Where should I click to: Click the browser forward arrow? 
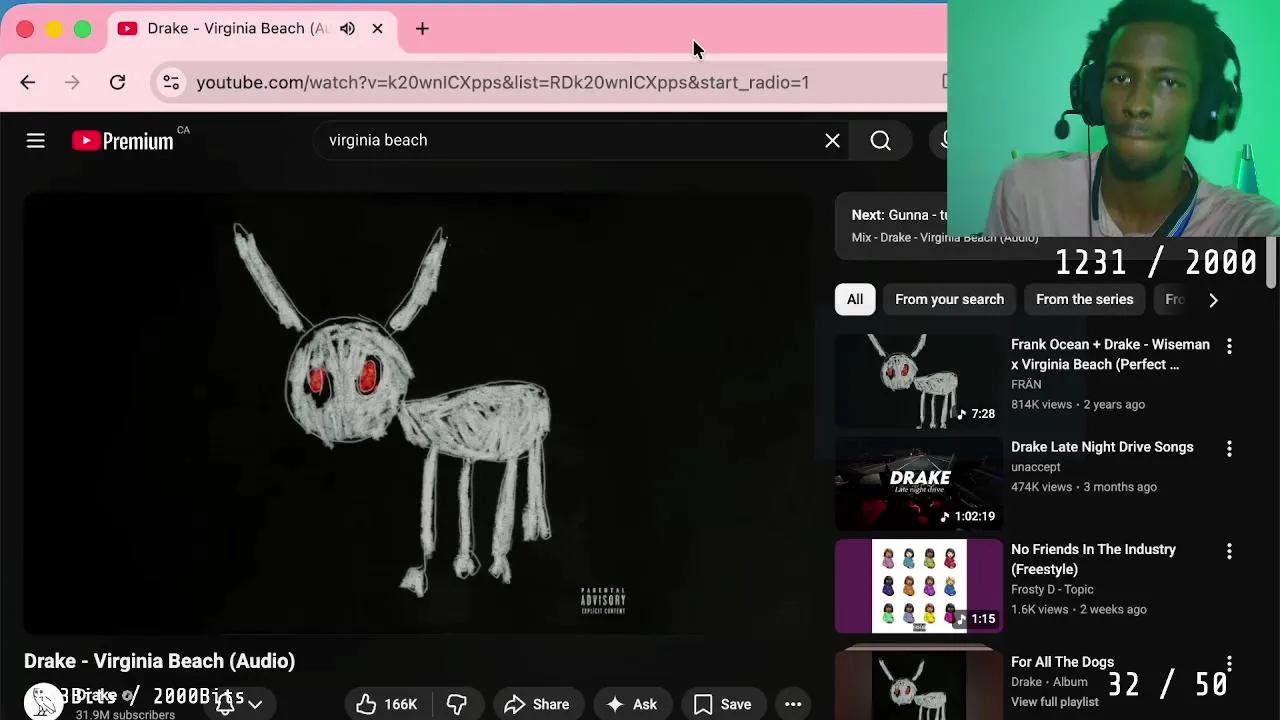click(72, 82)
